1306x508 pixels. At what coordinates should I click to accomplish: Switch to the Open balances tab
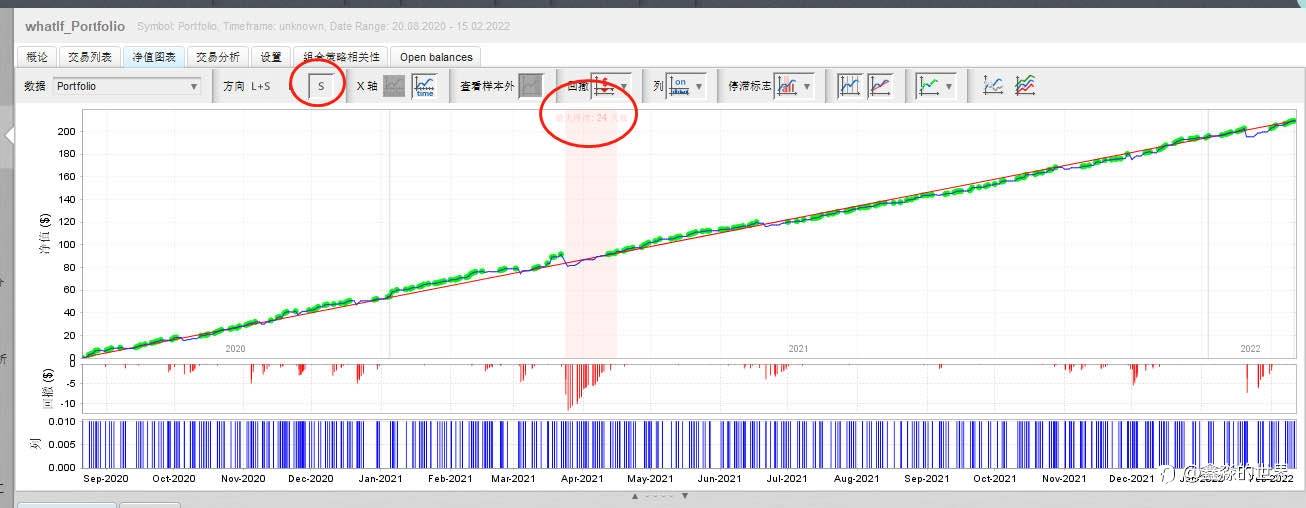[x=436, y=57]
